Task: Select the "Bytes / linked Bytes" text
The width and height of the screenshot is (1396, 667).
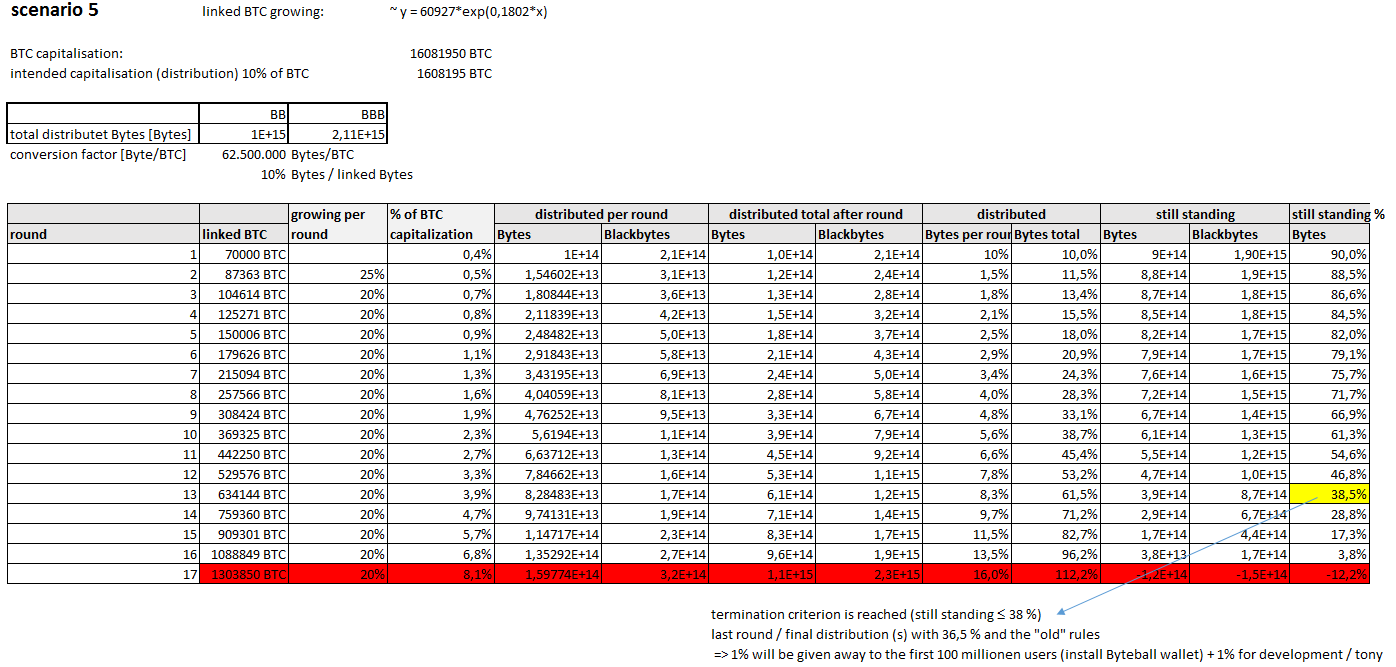Action: [x=352, y=174]
